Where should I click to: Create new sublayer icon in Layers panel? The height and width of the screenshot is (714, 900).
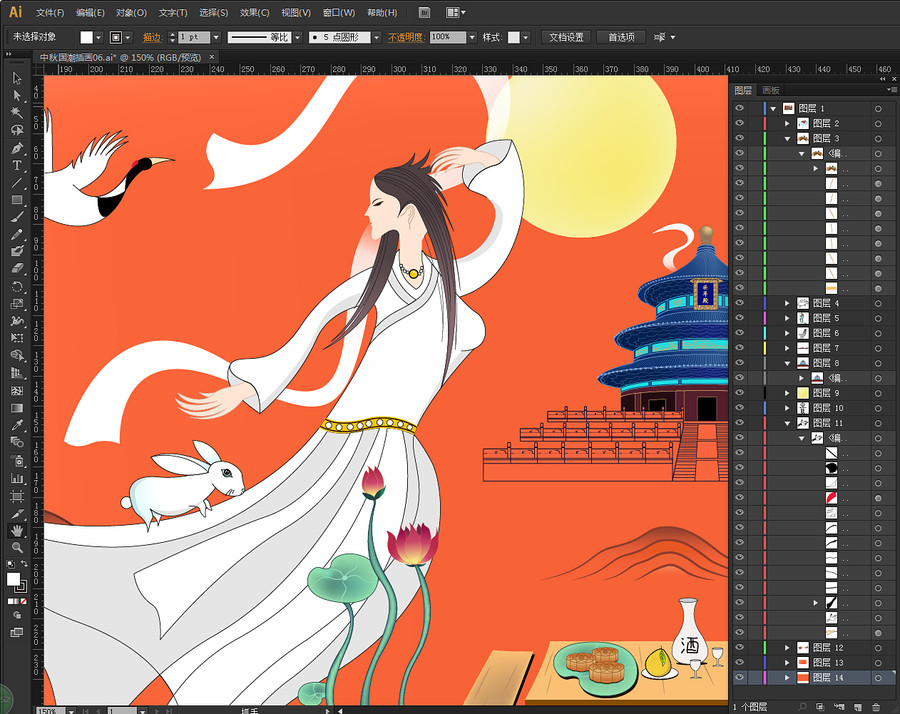coord(839,707)
